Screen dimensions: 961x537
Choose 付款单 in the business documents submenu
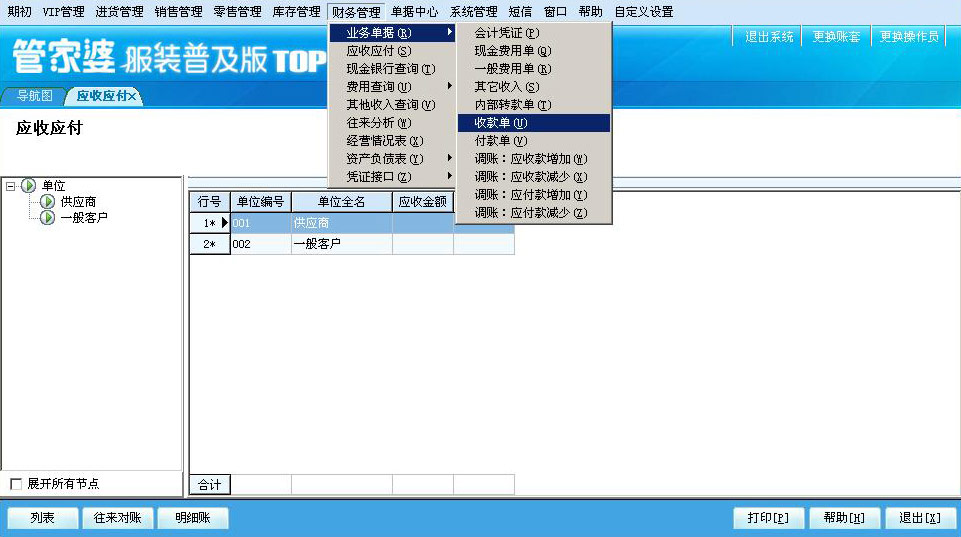coord(500,141)
